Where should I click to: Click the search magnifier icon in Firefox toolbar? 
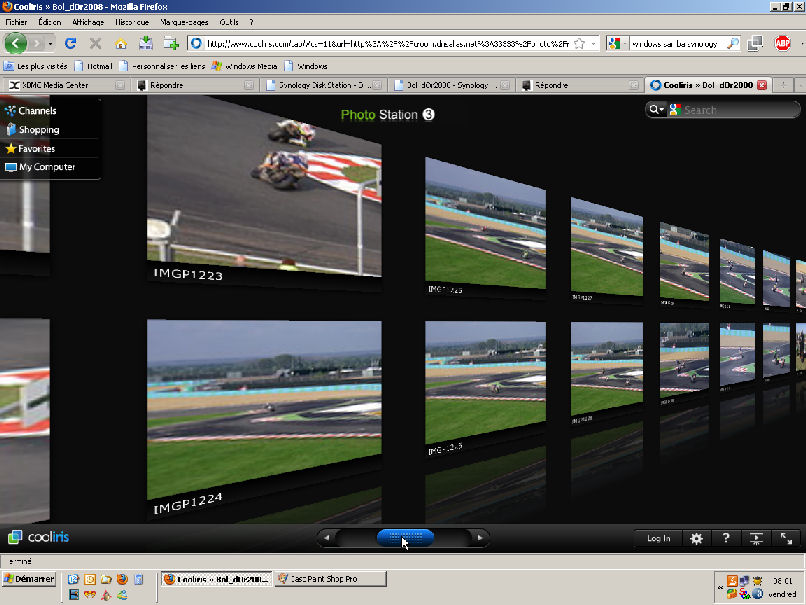732,44
